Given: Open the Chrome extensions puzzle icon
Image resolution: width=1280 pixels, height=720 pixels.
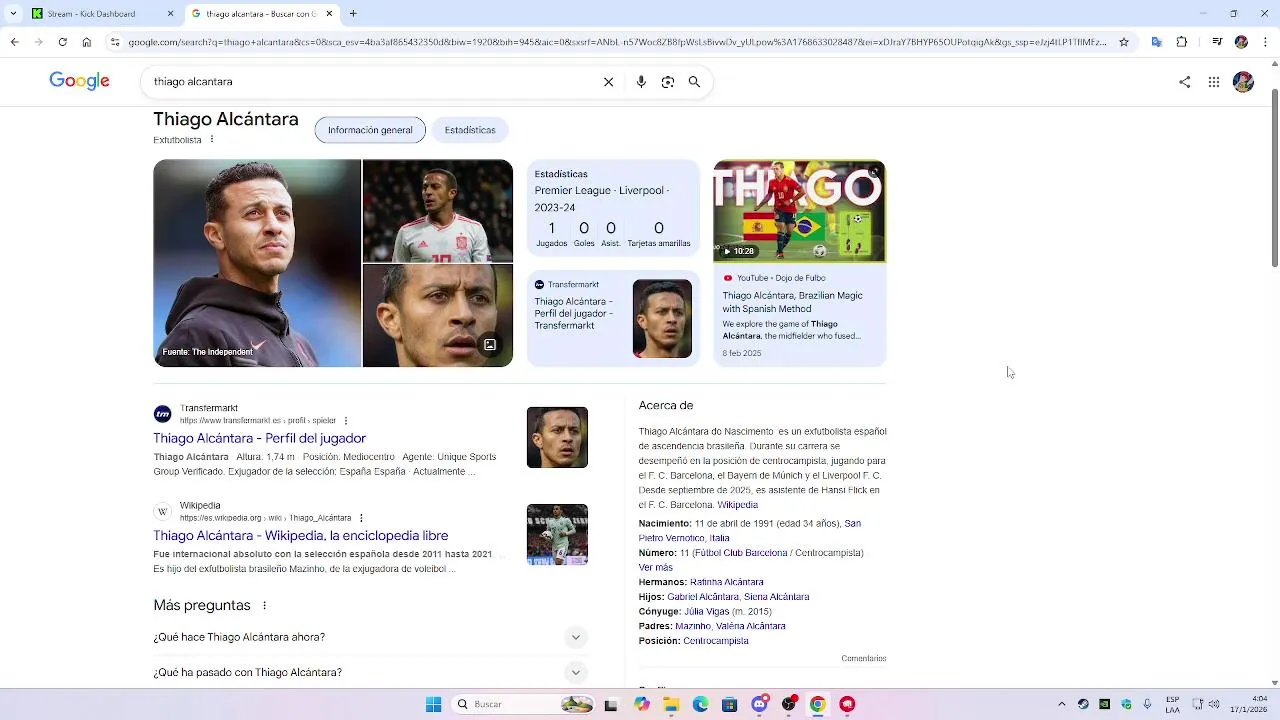Looking at the screenshot, I should [1182, 42].
